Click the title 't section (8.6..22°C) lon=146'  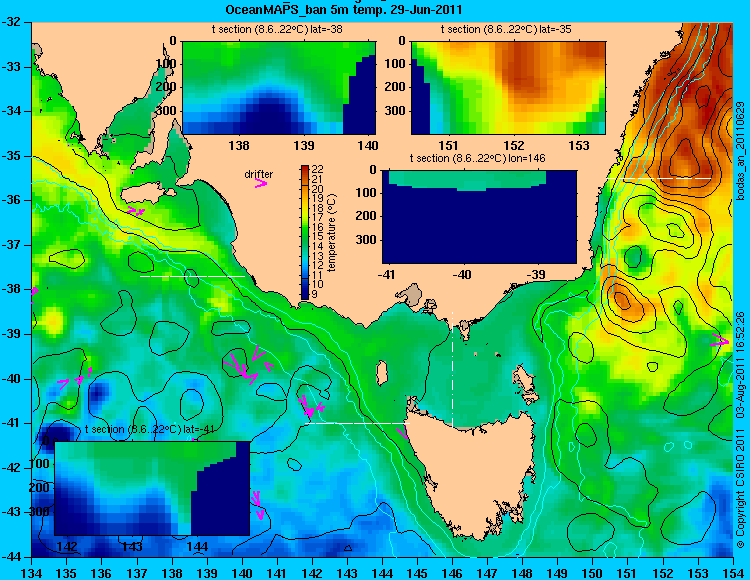click(477, 158)
